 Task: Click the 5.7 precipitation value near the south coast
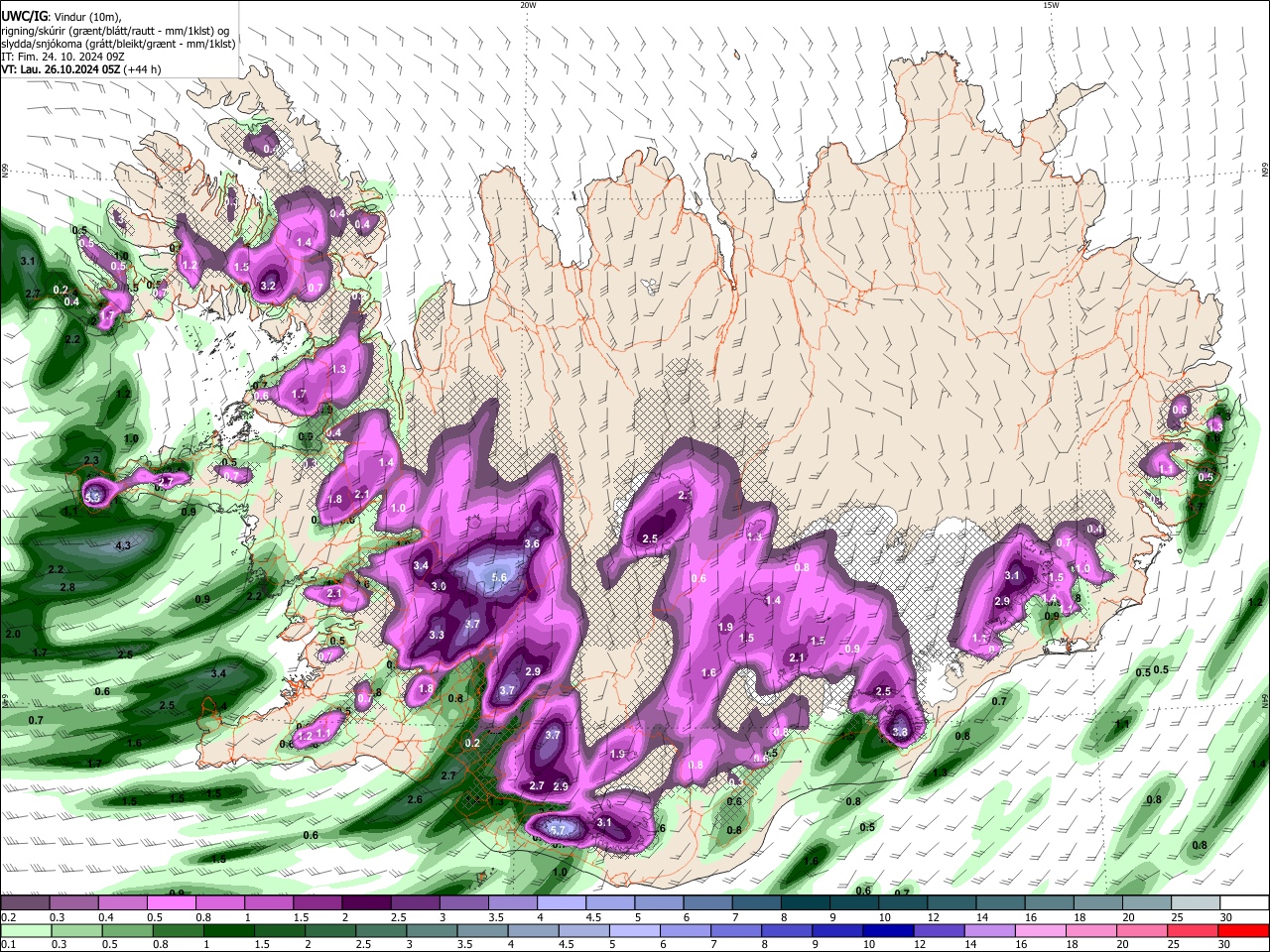click(557, 830)
